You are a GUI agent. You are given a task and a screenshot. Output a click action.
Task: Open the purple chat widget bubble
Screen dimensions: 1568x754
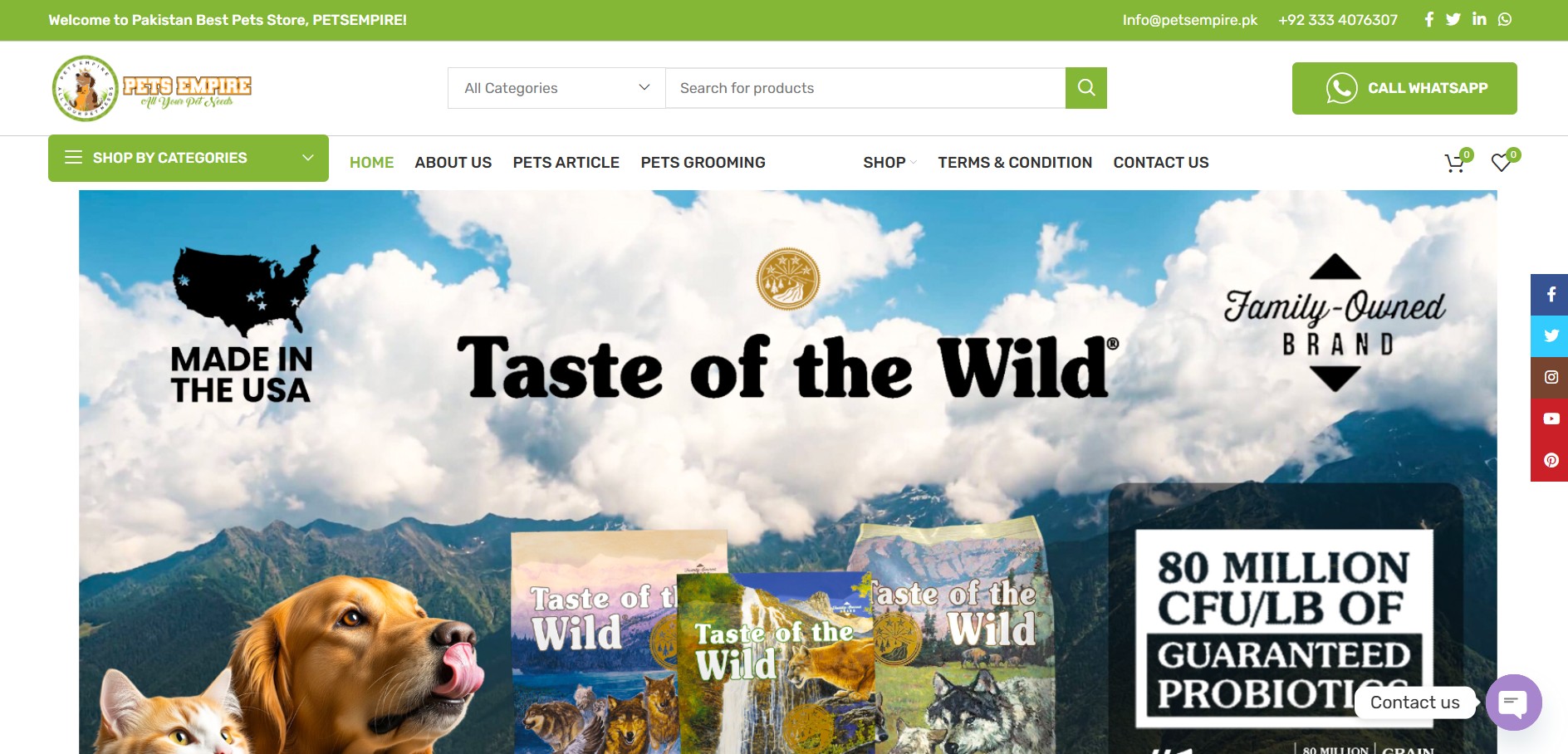[1513, 703]
